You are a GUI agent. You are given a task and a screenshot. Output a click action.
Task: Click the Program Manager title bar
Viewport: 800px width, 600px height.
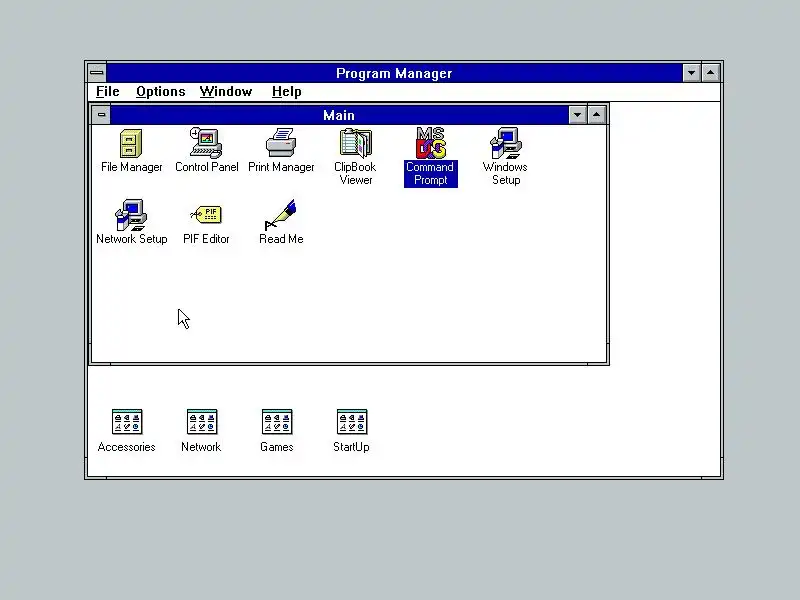click(394, 73)
